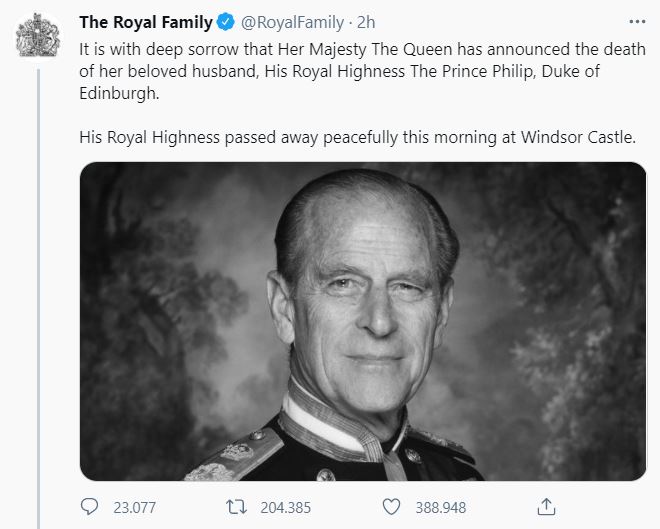Click the word "Edinburgh." in the tweet
The image size is (660, 529).
point(118,92)
